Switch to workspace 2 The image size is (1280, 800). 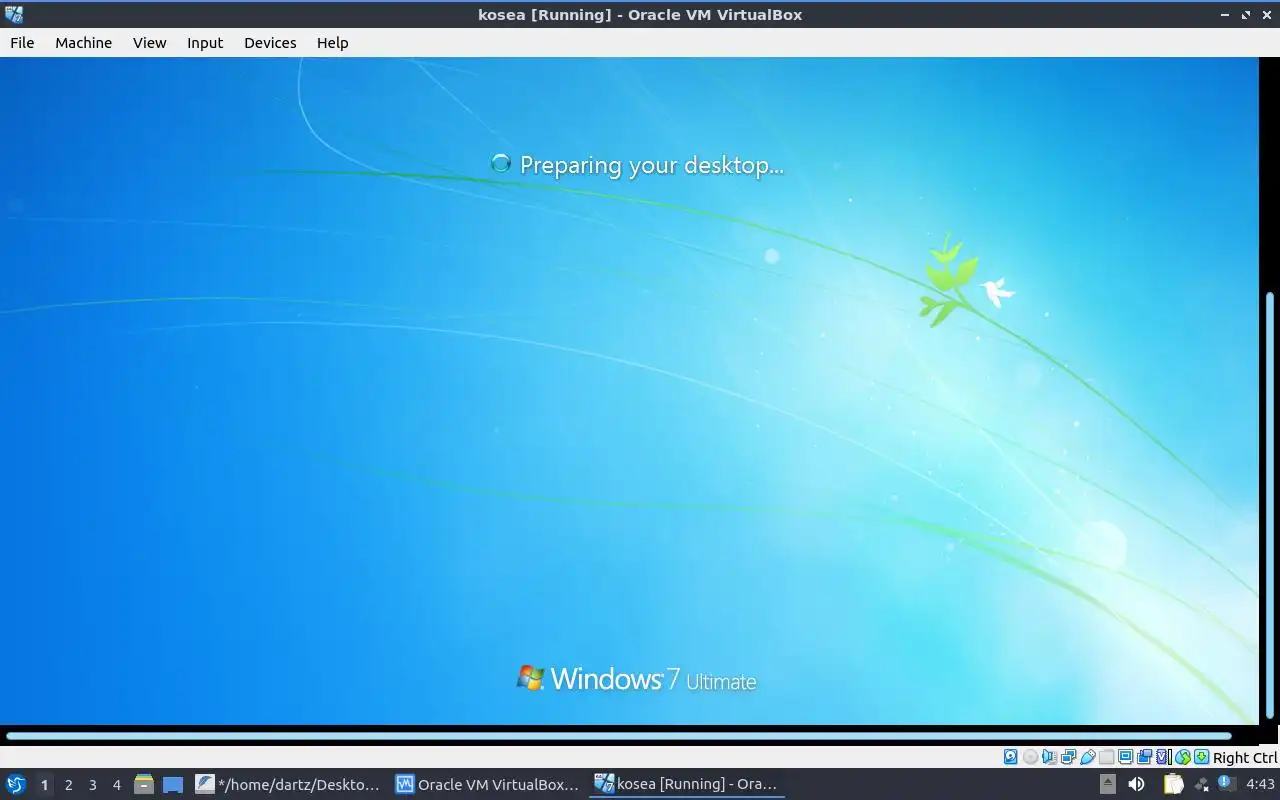tap(68, 785)
